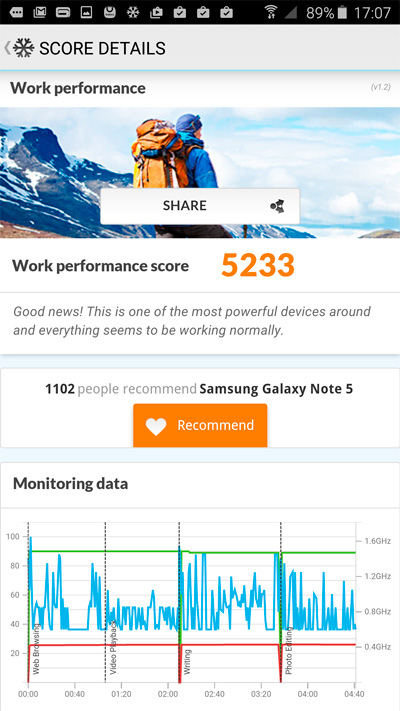
Task: Tap the white heart icon on Recommend
Action: click(156, 426)
